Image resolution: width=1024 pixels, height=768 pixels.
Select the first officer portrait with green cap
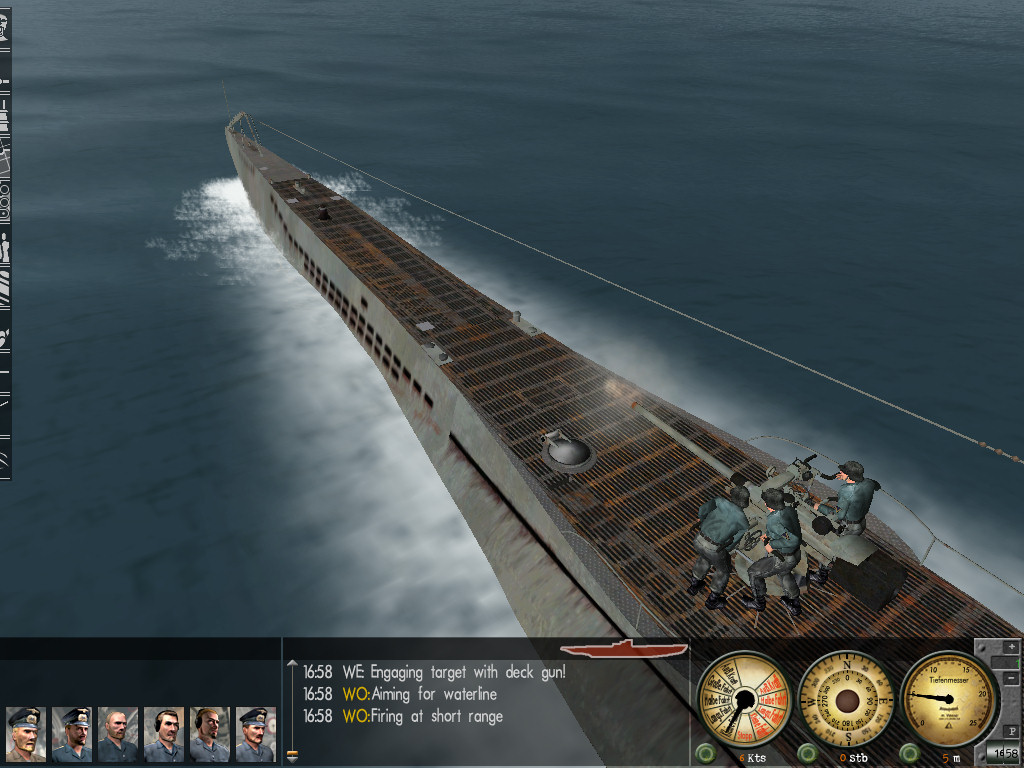[x=26, y=734]
